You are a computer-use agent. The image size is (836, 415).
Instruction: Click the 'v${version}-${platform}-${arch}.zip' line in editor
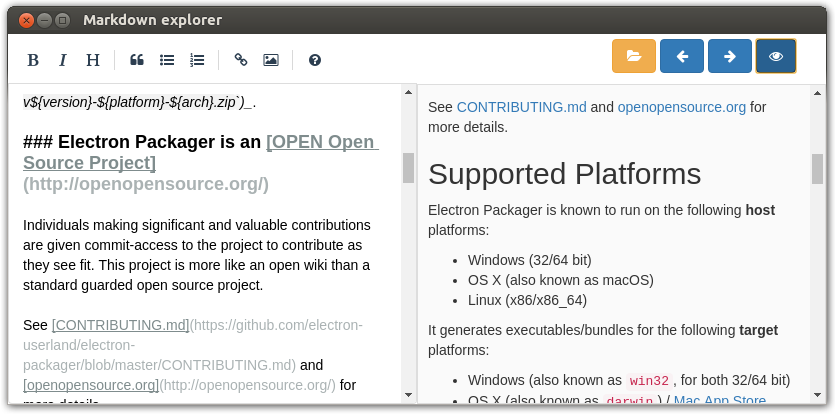click(140, 103)
